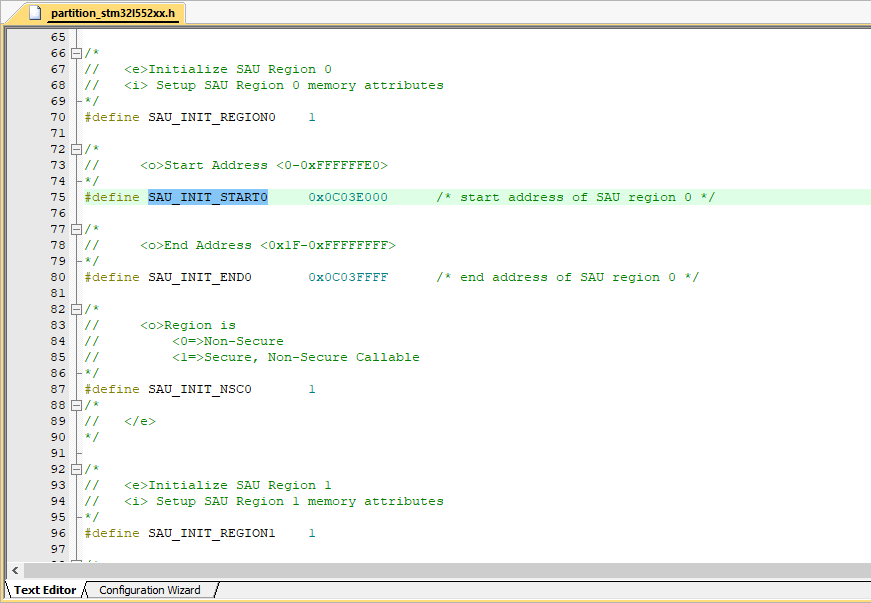The image size is (871, 603).
Task: Click the value 1 on line 87
Action: (312, 389)
